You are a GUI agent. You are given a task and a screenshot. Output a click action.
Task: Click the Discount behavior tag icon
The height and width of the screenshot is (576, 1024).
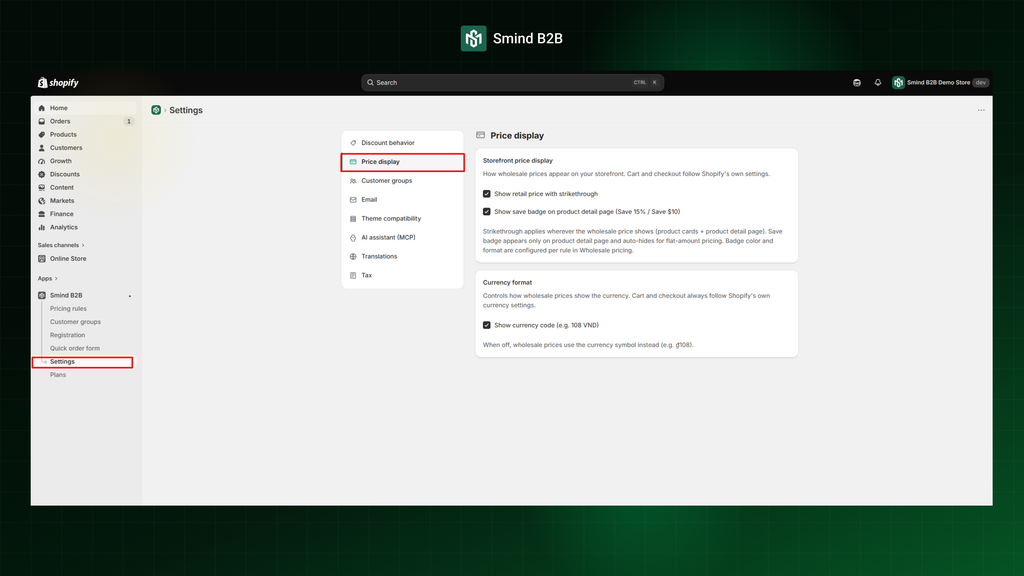(353, 143)
